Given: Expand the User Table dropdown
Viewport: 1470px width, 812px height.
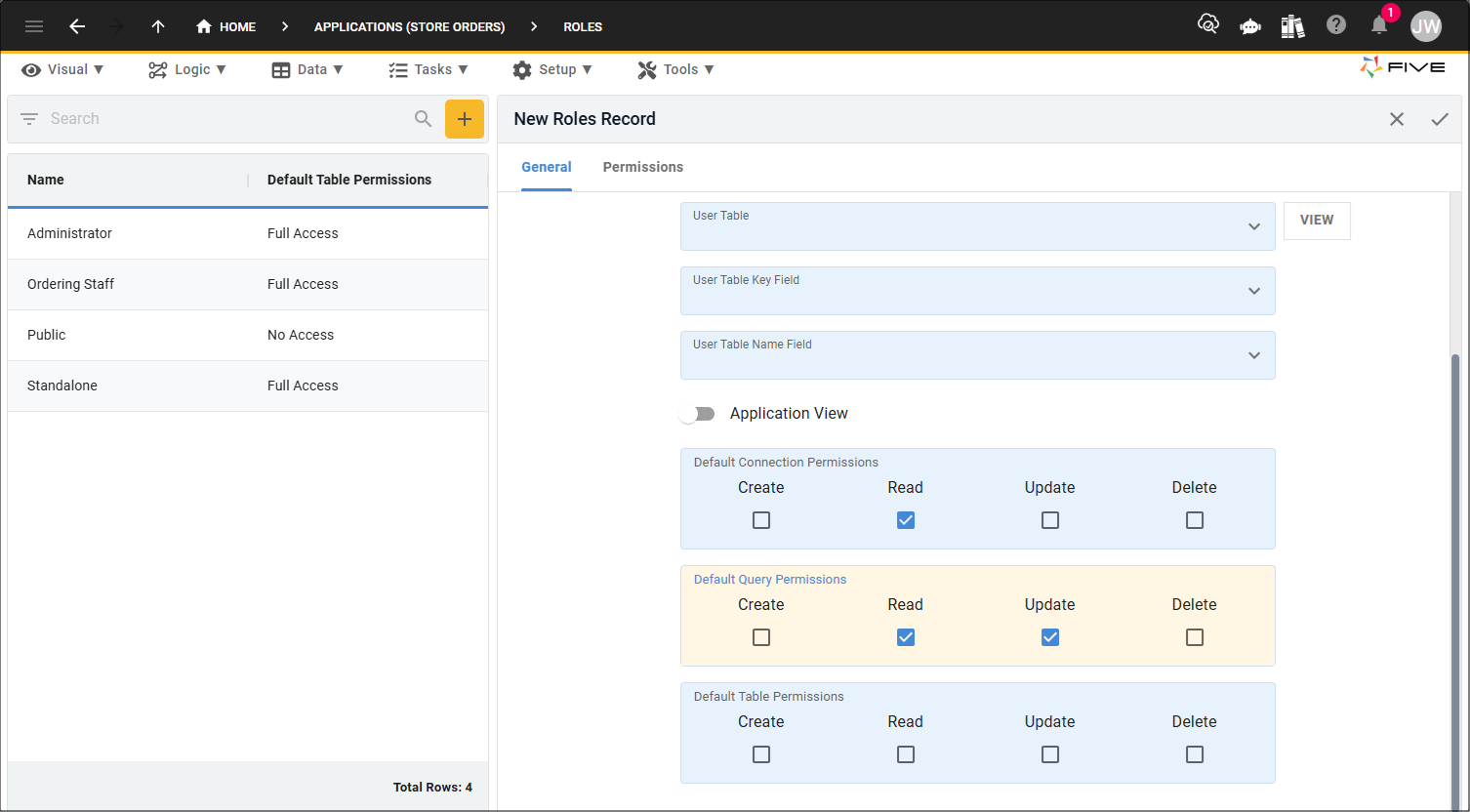Looking at the screenshot, I should 1253,226.
